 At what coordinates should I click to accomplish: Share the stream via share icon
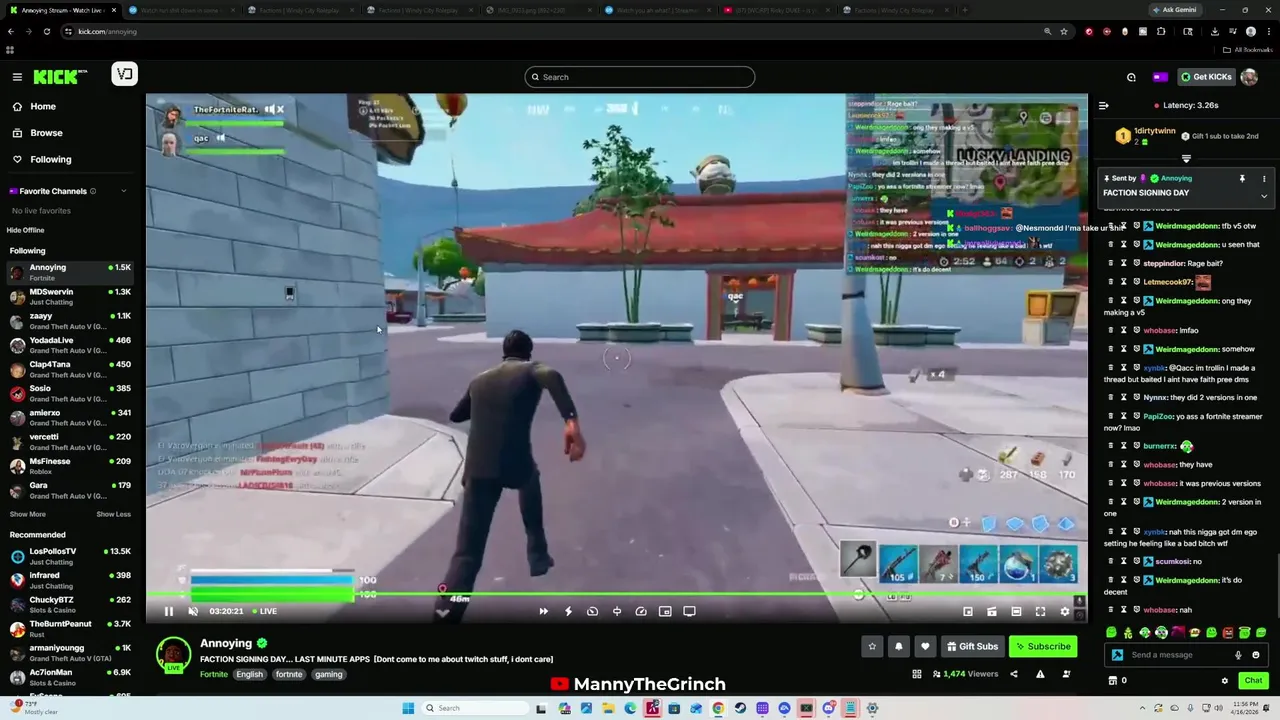click(x=1014, y=674)
